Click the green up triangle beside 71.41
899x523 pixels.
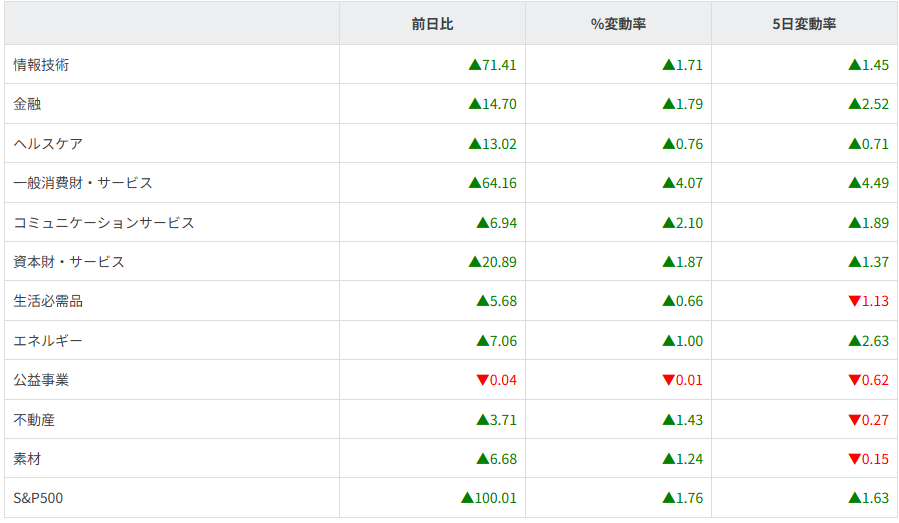(475, 65)
